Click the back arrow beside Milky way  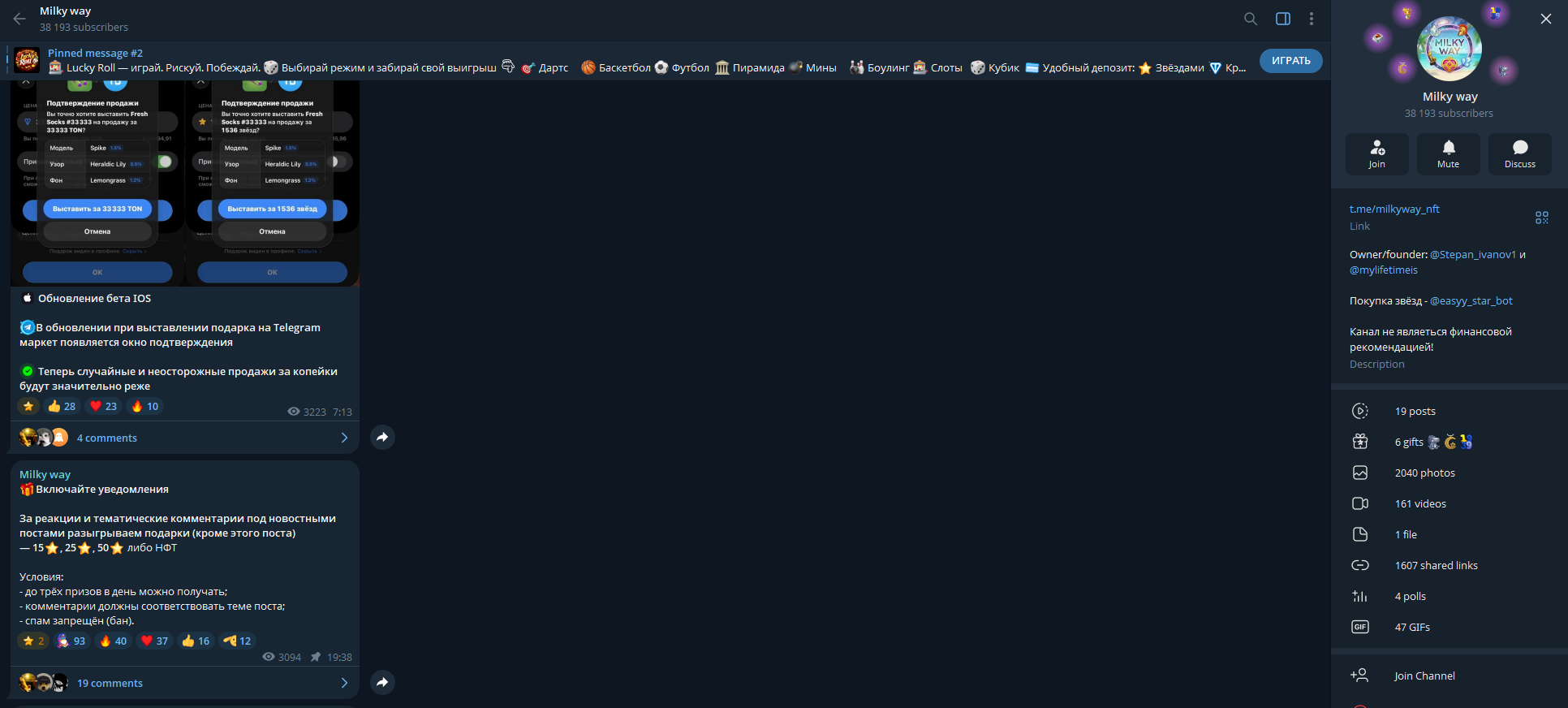[x=19, y=19]
